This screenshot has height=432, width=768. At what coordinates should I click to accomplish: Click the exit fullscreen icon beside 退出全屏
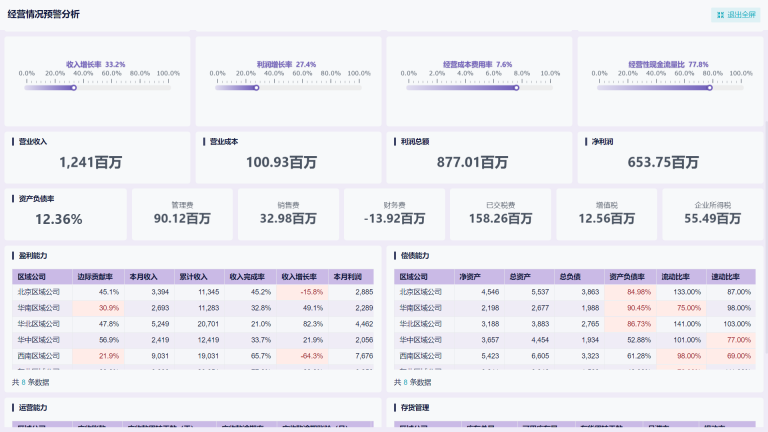(719, 15)
